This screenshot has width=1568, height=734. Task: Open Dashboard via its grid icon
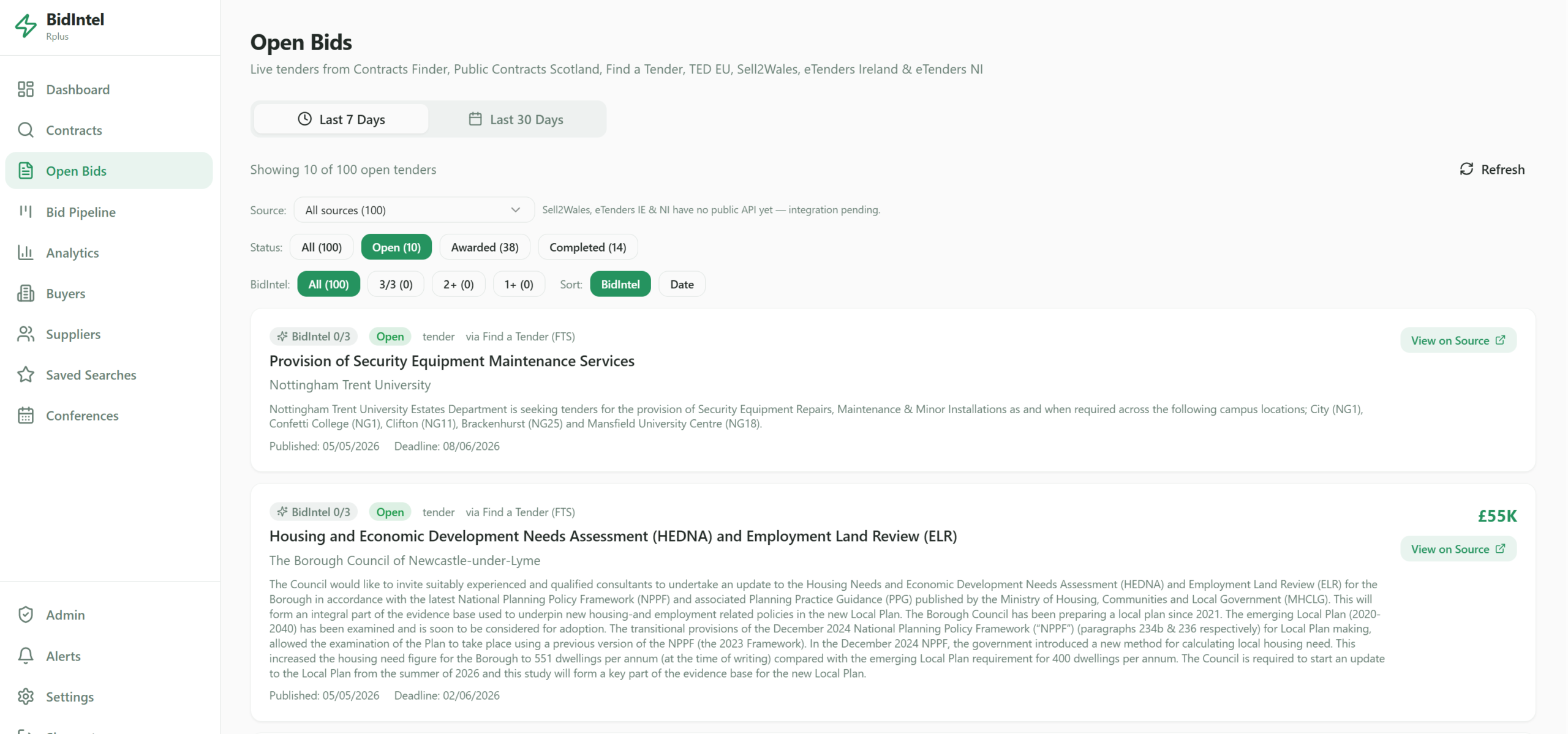(26, 89)
